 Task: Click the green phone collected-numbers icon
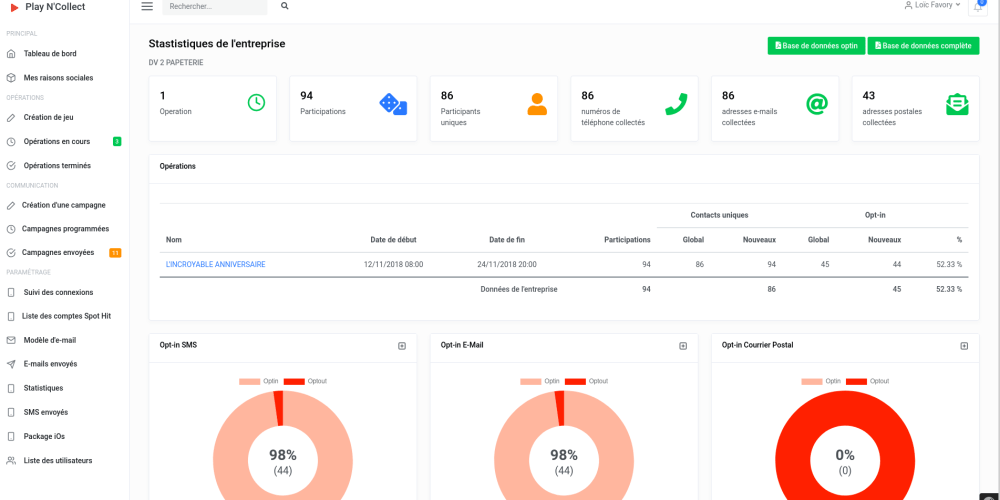(676, 103)
